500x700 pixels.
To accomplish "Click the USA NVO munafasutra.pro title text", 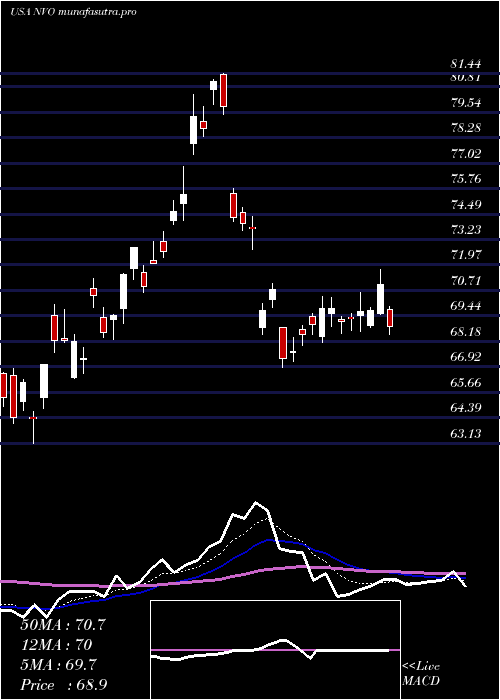I will (x=73, y=12).
